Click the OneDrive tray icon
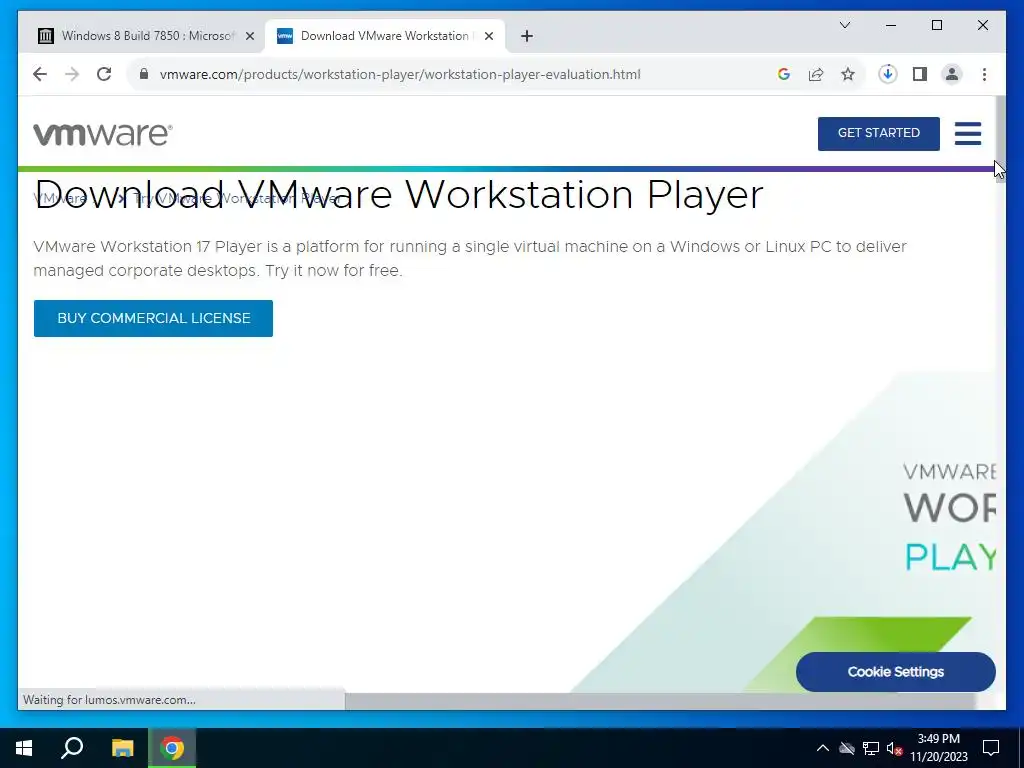Image resolution: width=1024 pixels, height=768 pixels. [846, 748]
